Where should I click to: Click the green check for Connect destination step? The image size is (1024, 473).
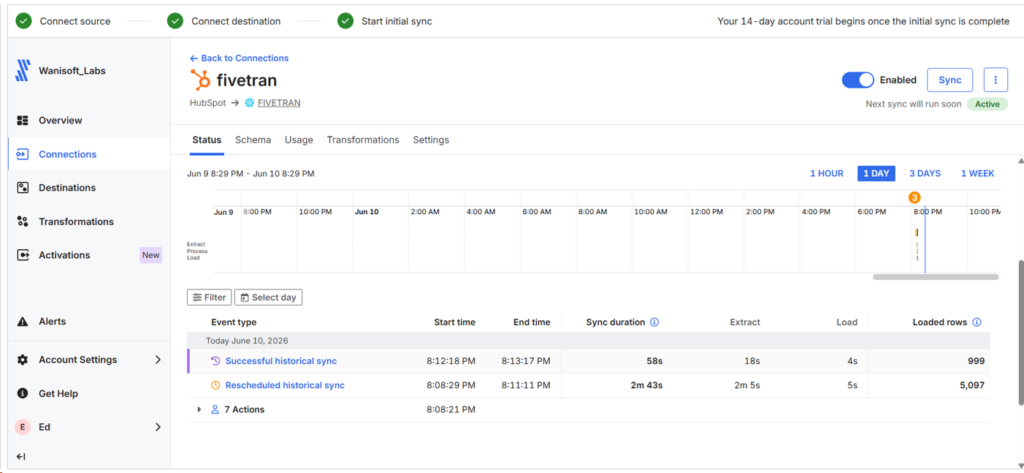175,21
